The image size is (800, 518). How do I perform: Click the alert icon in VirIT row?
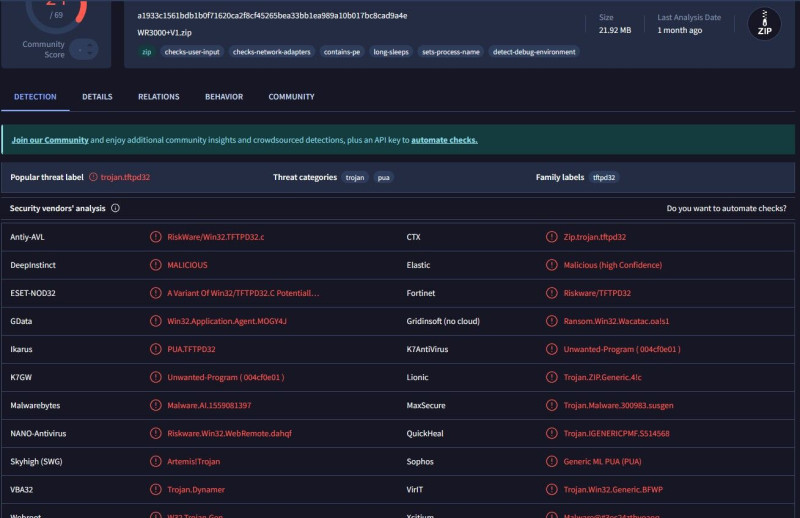(552, 489)
